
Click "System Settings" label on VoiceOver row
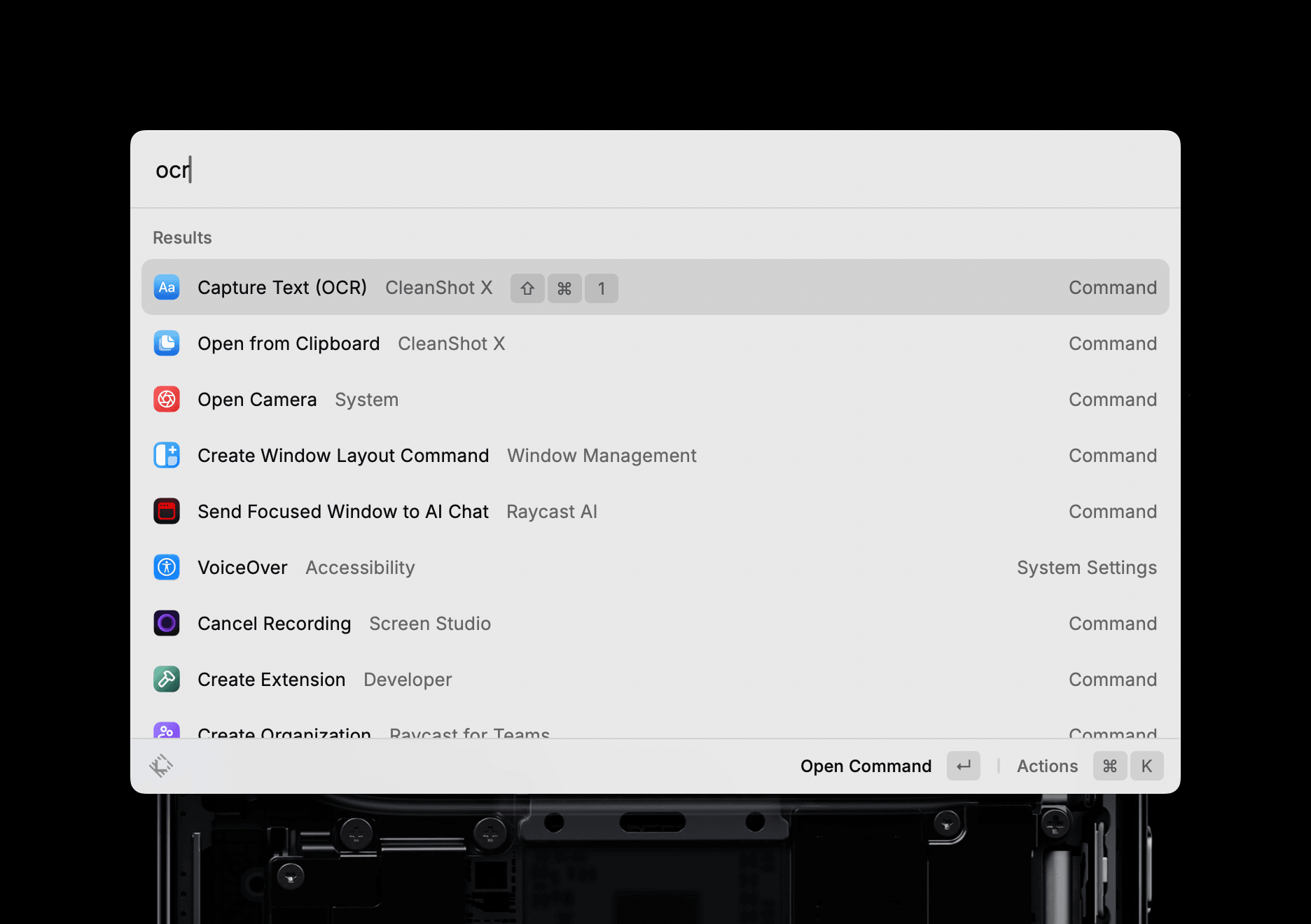[x=1087, y=568]
